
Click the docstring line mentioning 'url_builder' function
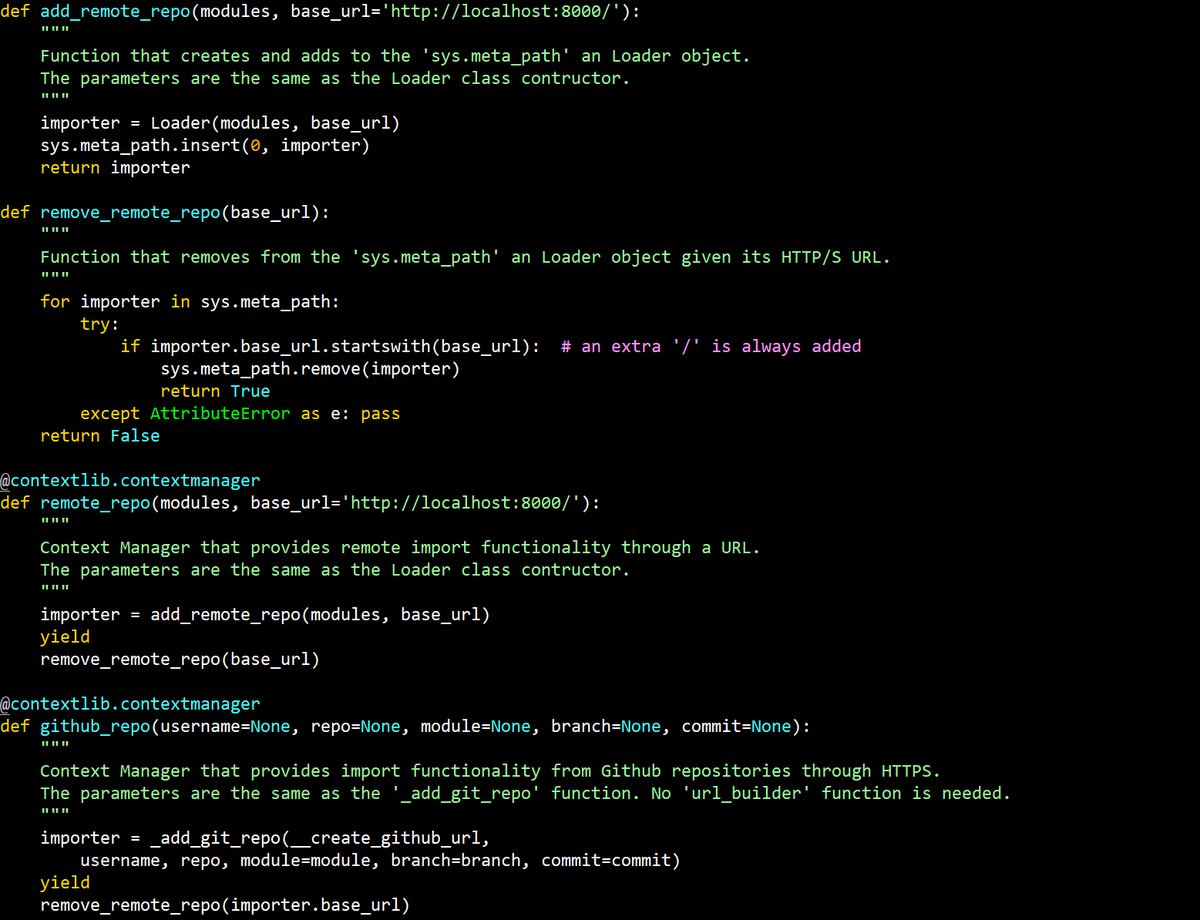coord(525,793)
